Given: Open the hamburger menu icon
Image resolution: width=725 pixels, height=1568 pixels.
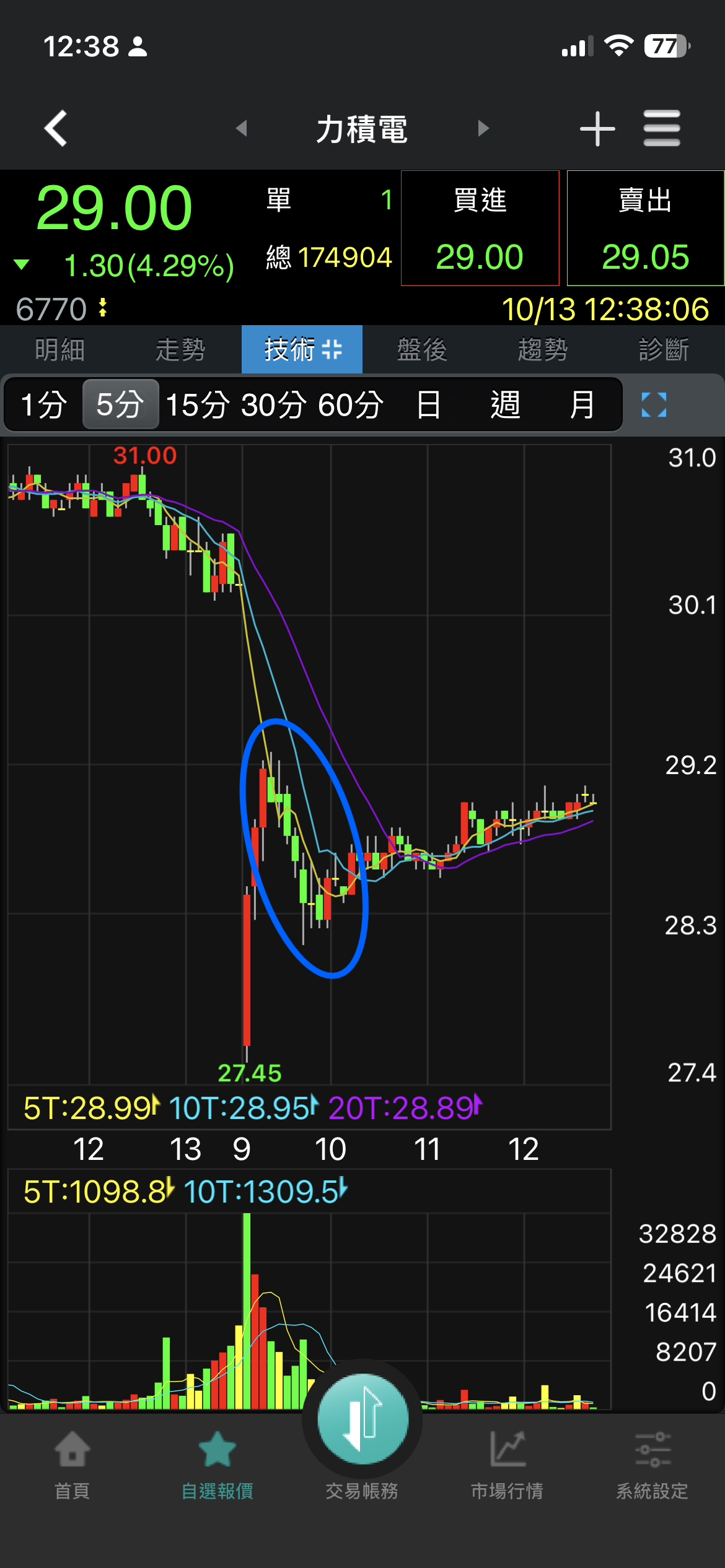Looking at the screenshot, I should coord(662,128).
